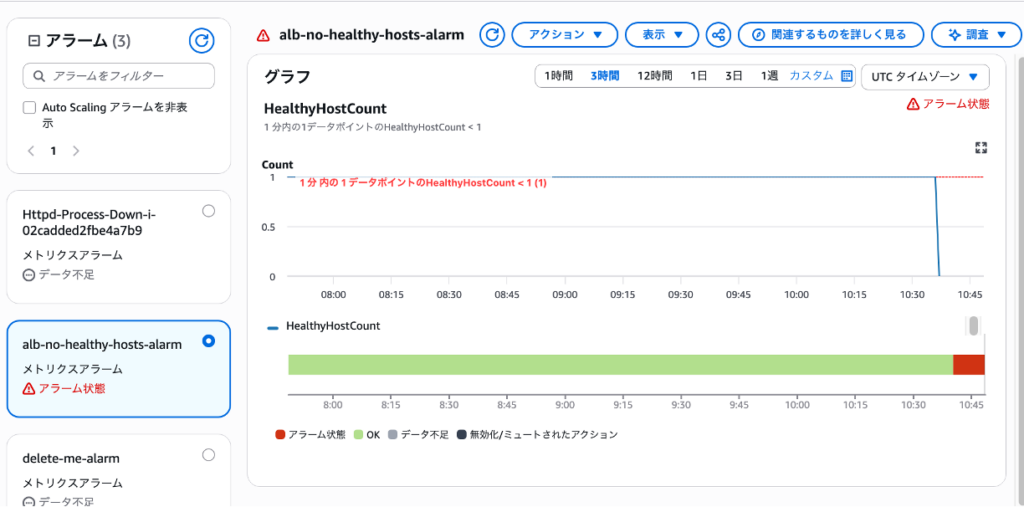
Task: Collapse the アラーム (3) section
Action: (34, 41)
